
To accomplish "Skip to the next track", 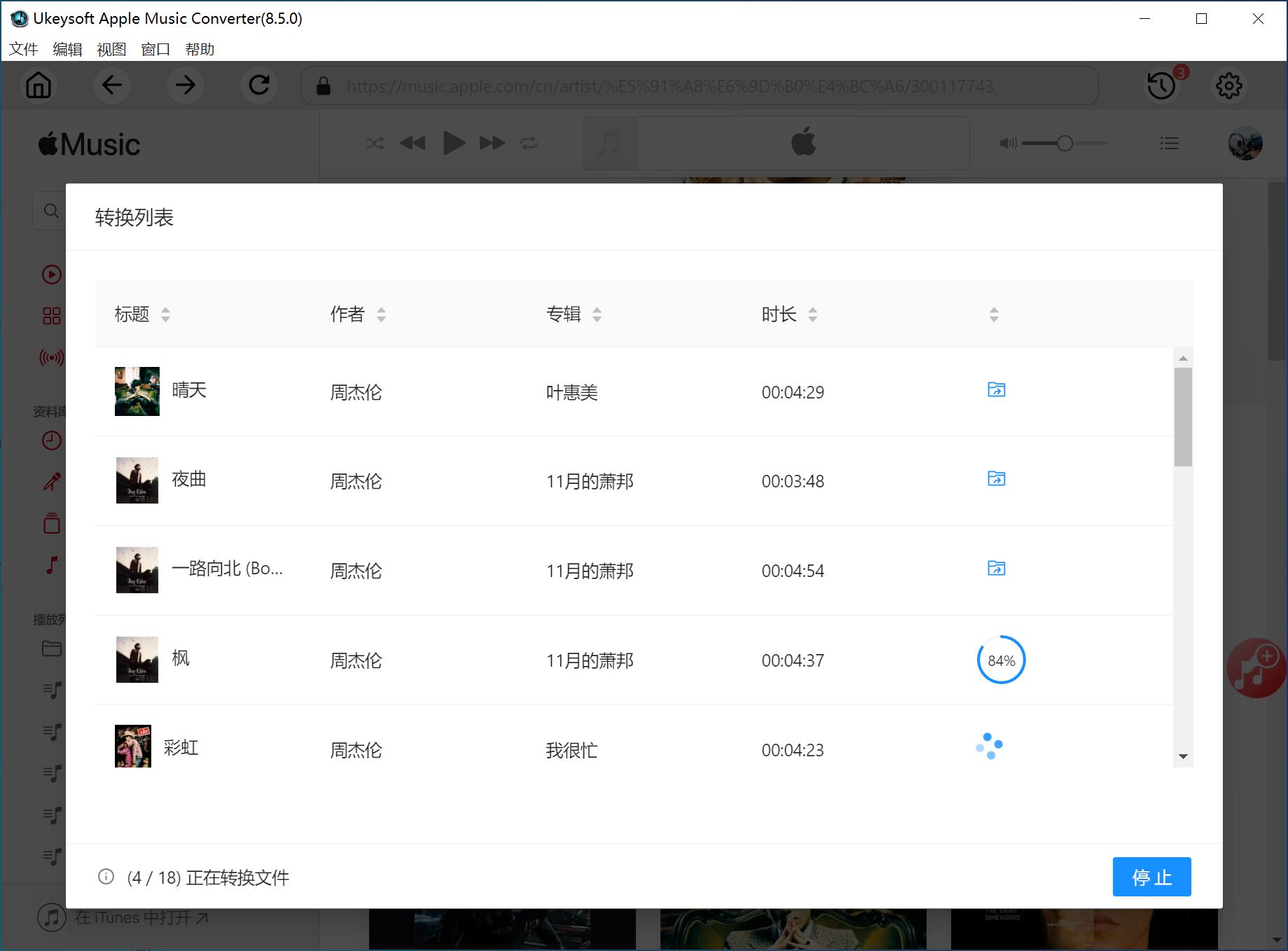I will 492,144.
